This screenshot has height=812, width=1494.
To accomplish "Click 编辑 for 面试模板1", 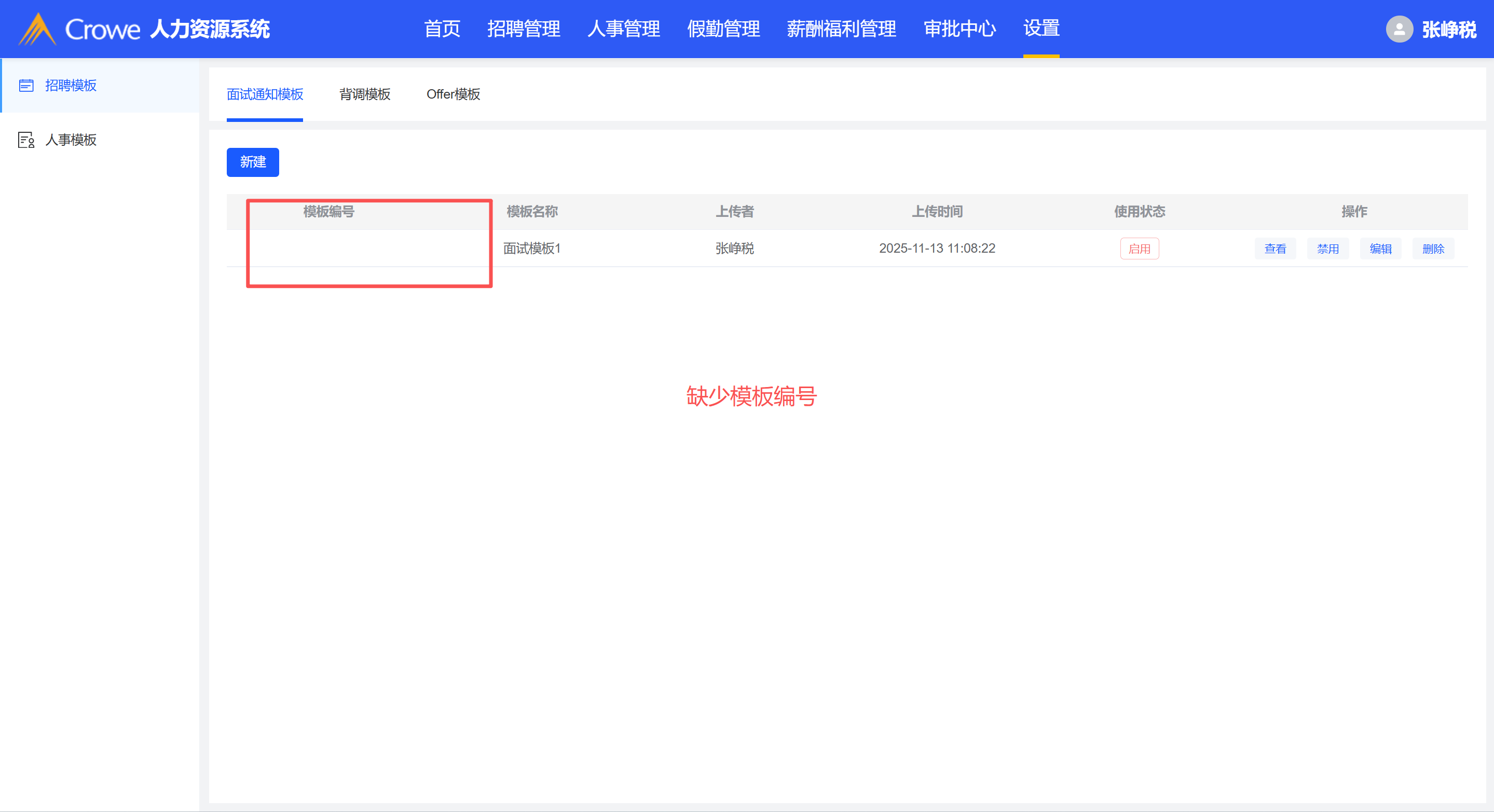I will pyautogui.click(x=1380, y=248).
